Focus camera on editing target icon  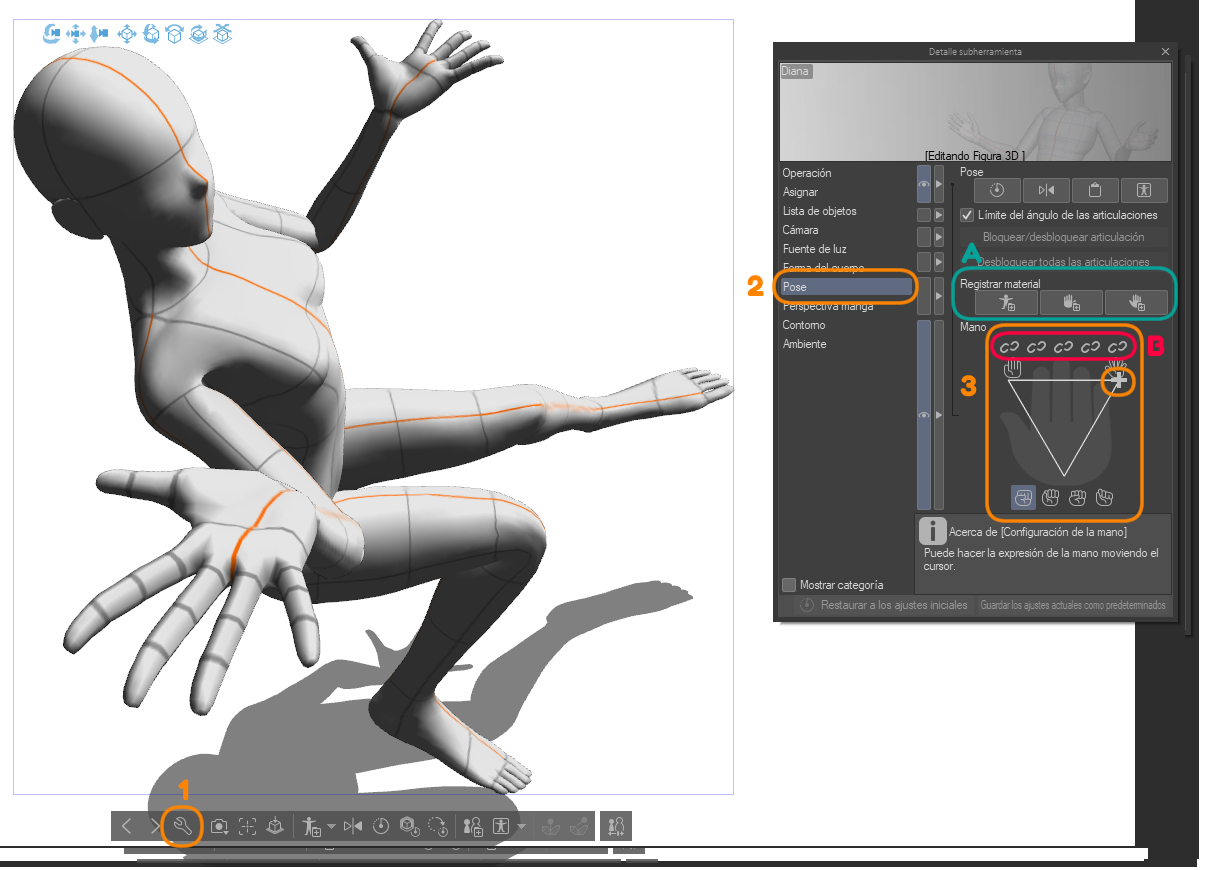[x=248, y=827]
